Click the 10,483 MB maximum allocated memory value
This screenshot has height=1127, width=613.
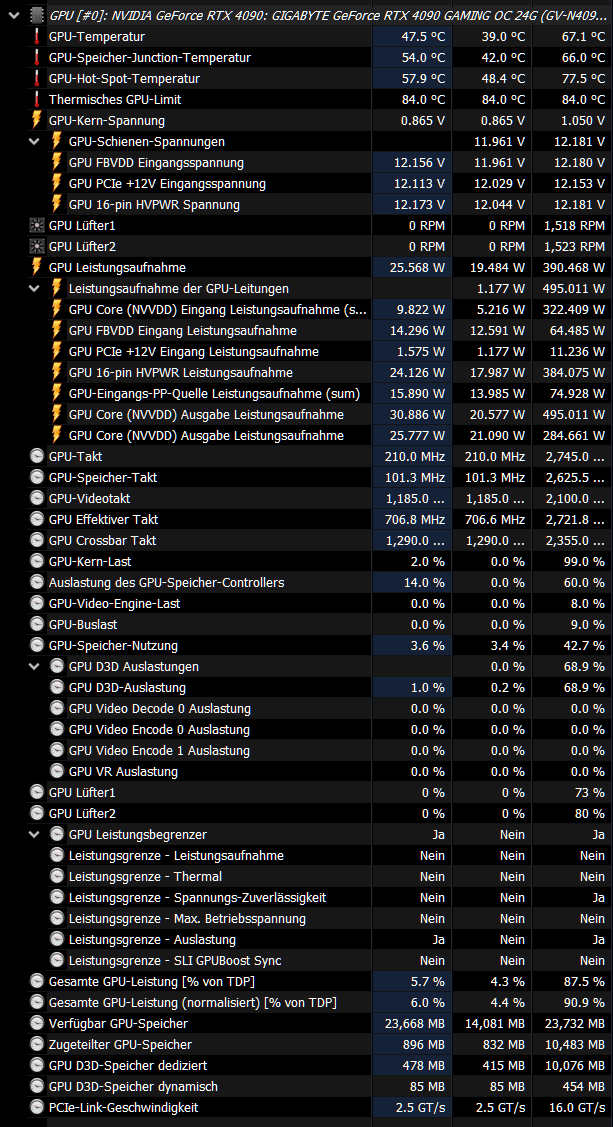[572, 1044]
